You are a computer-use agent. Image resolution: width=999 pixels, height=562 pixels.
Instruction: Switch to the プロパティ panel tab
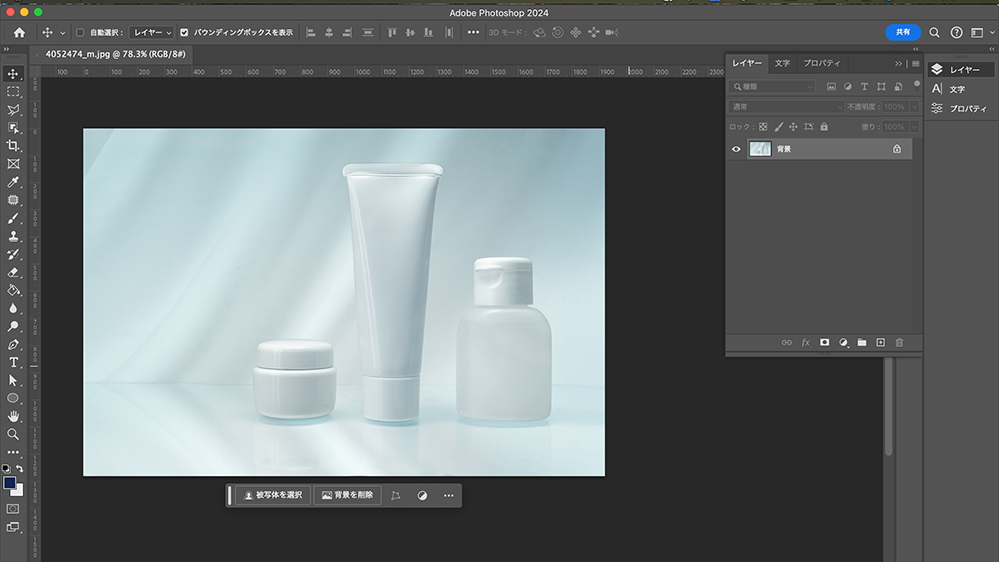click(x=821, y=63)
